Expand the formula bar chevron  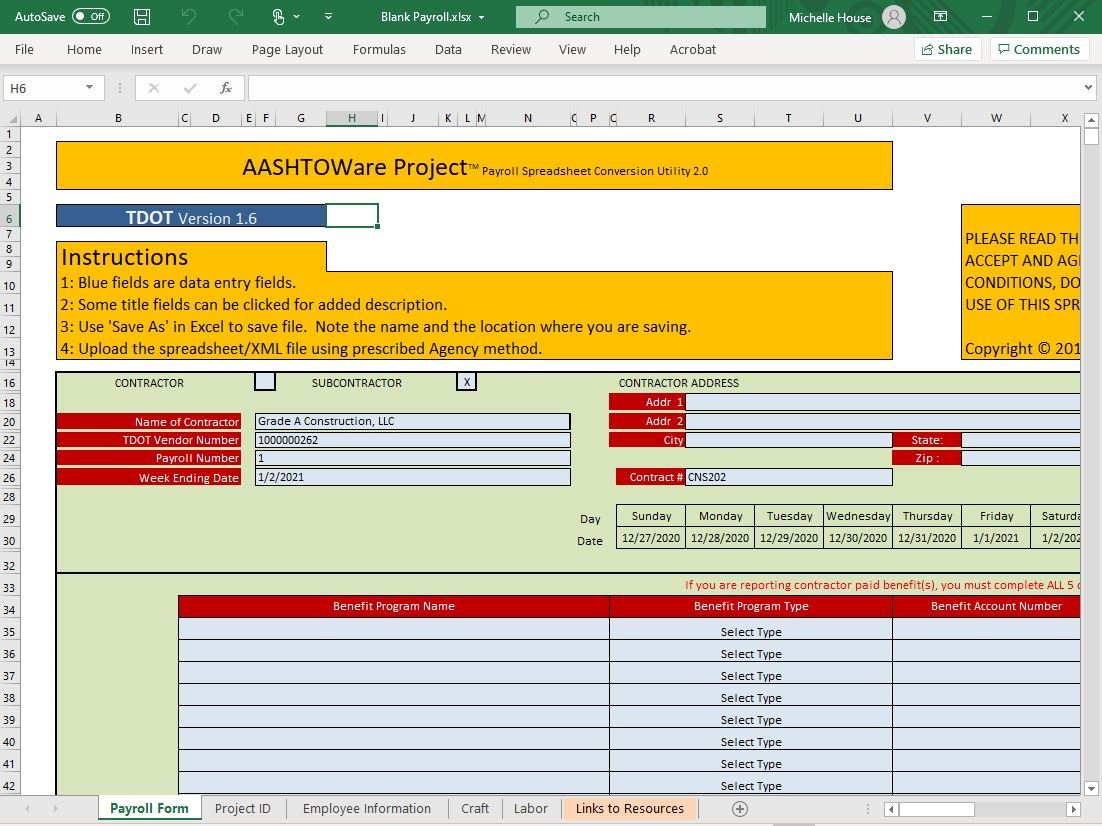coord(1088,88)
